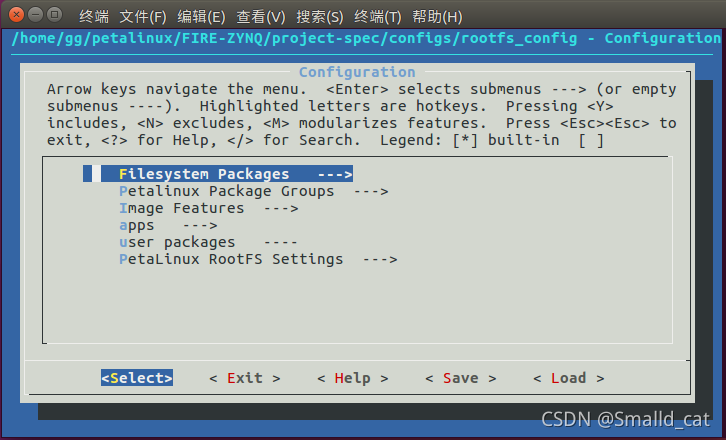Viewport: 726px width, 440px height.
Task: Click the 'Arrow keys navigate the menu' help text
Action: [177, 88]
